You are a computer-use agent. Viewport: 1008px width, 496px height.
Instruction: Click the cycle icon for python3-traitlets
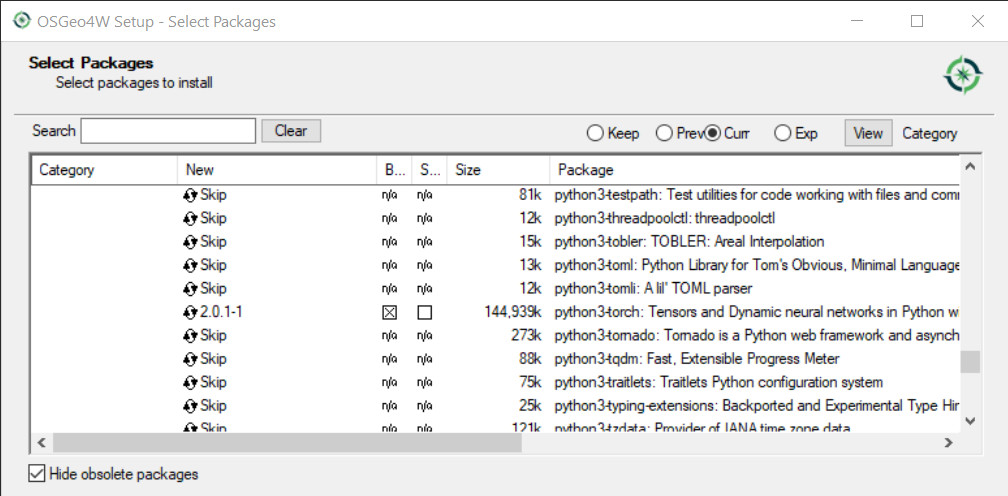190,383
